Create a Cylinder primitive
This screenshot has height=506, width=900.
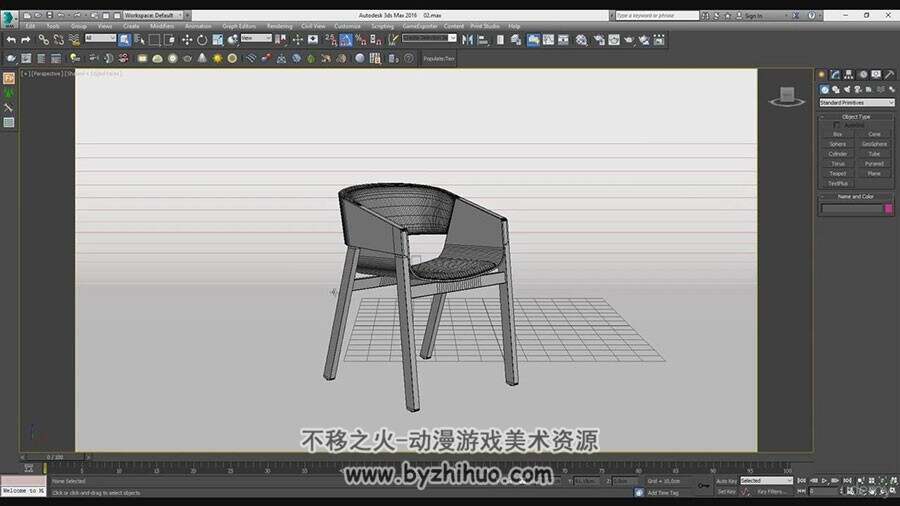(x=837, y=154)
